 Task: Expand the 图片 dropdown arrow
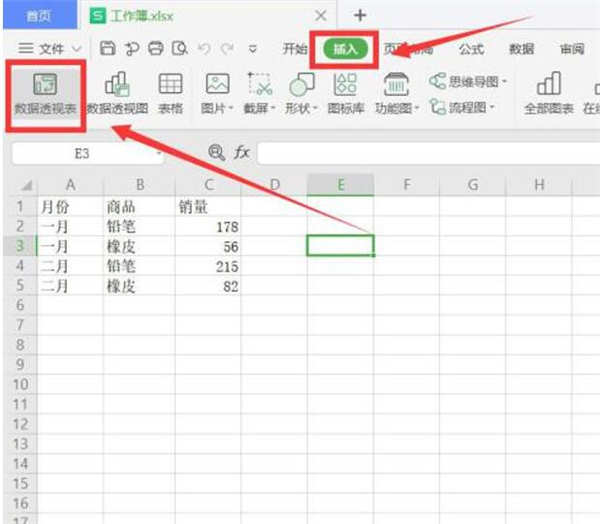pos(231,108)
